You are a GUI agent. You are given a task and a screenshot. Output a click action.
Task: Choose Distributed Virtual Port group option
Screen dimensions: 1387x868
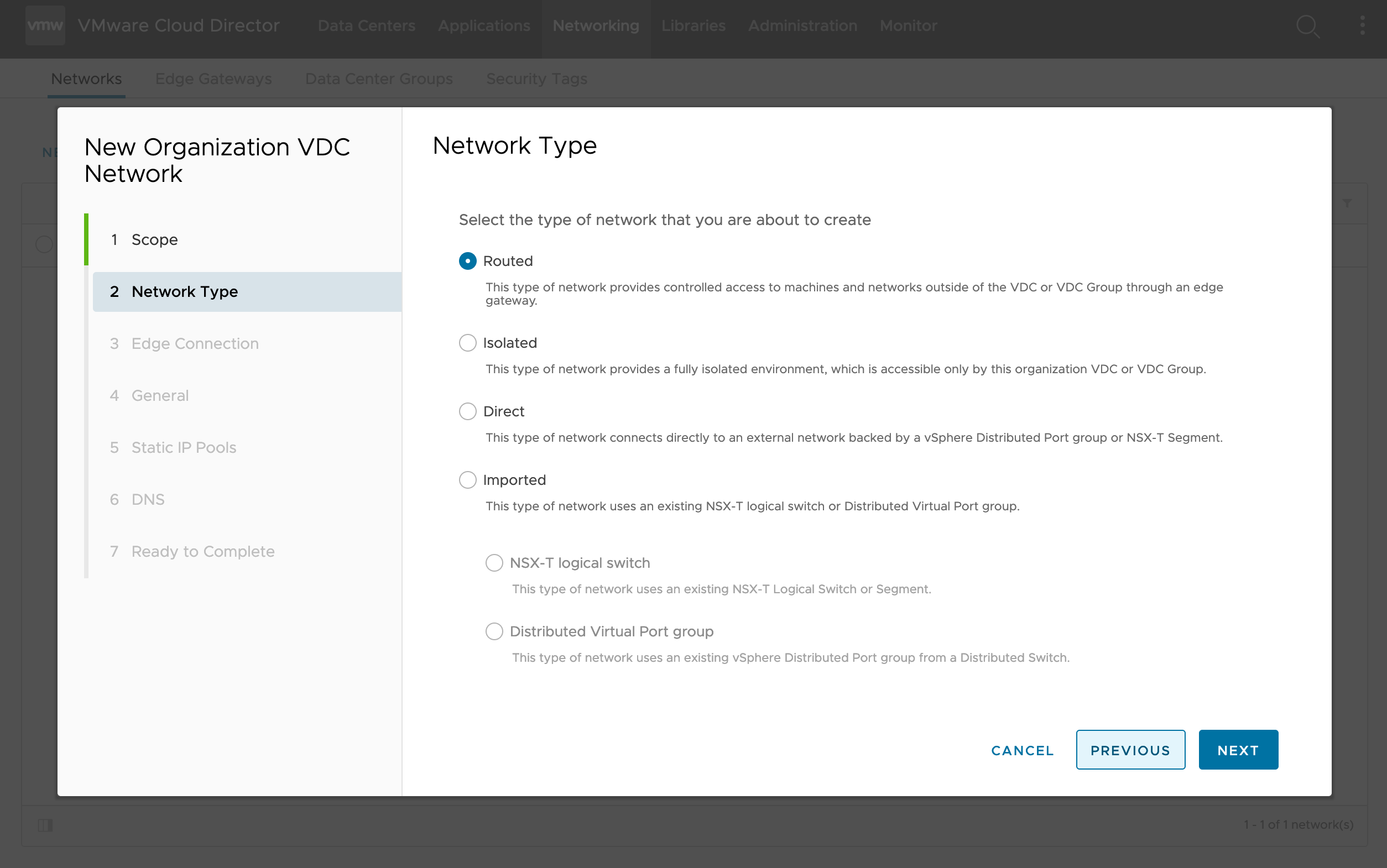tap(494, 631)
